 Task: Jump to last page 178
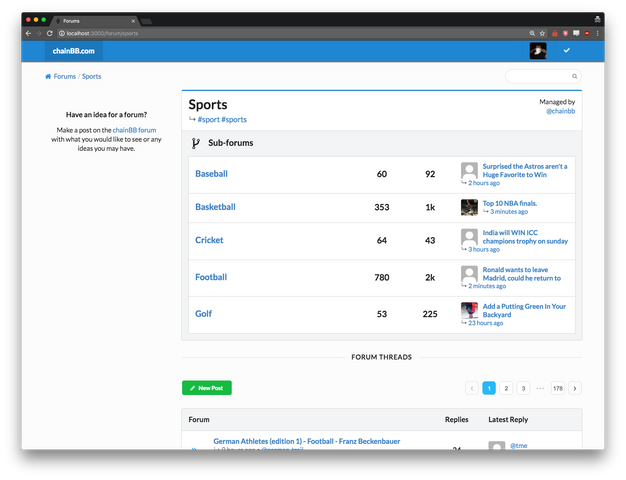click(x=558, y=388)
